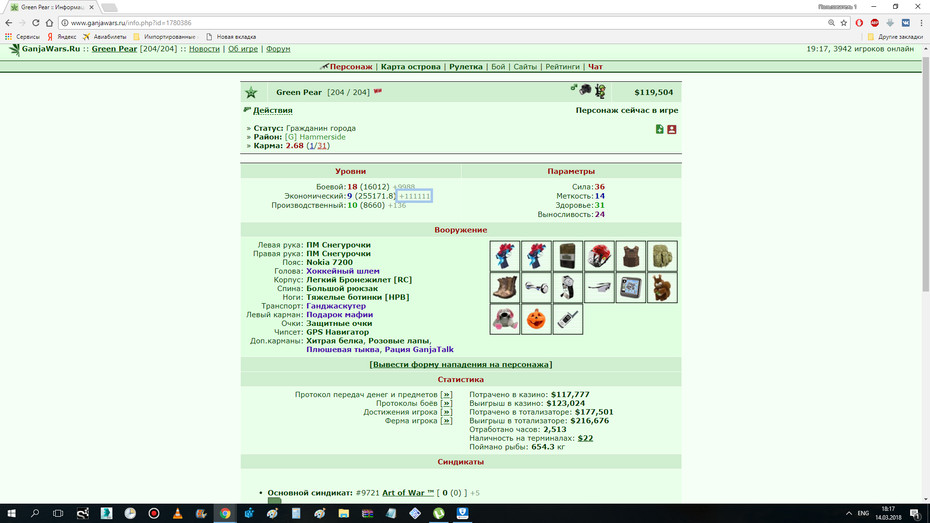Click the large backpack item icon
The image size is (930, 523).
point(662,256)
